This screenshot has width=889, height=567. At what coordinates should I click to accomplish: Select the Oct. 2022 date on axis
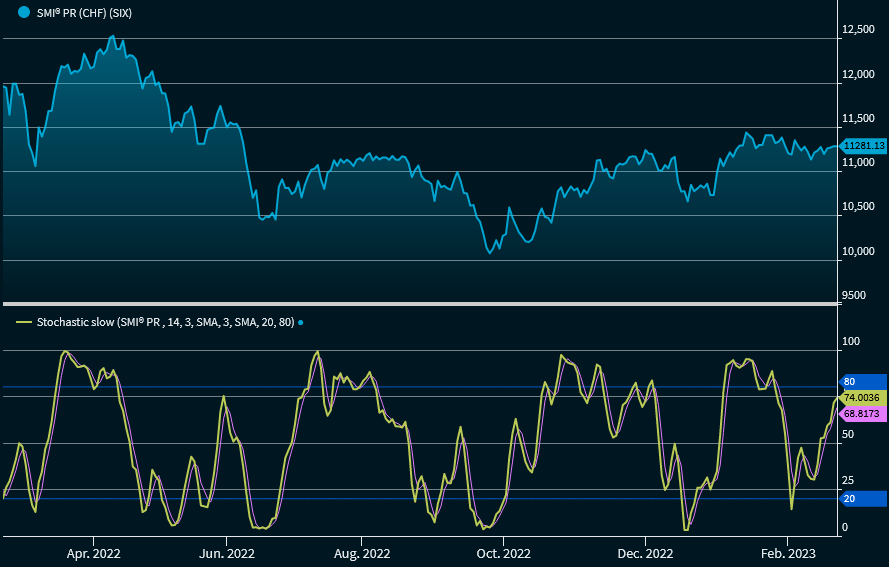[503, 552]
